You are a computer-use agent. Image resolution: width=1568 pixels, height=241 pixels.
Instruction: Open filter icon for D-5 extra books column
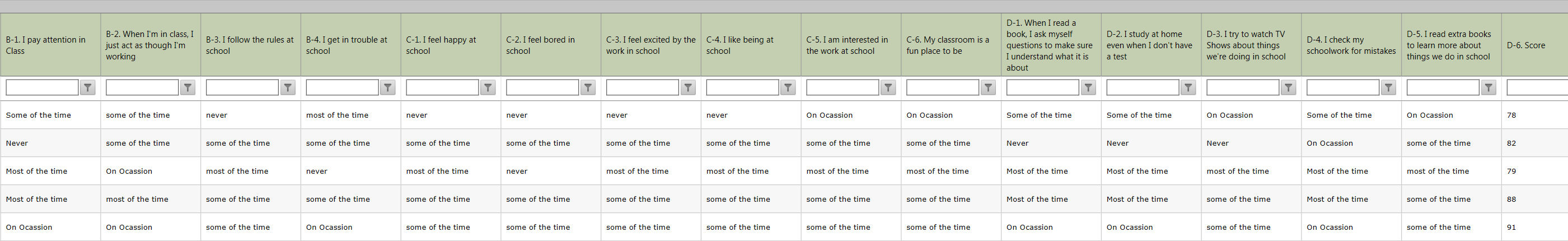pyautogui.click(x=1489, y=88)
